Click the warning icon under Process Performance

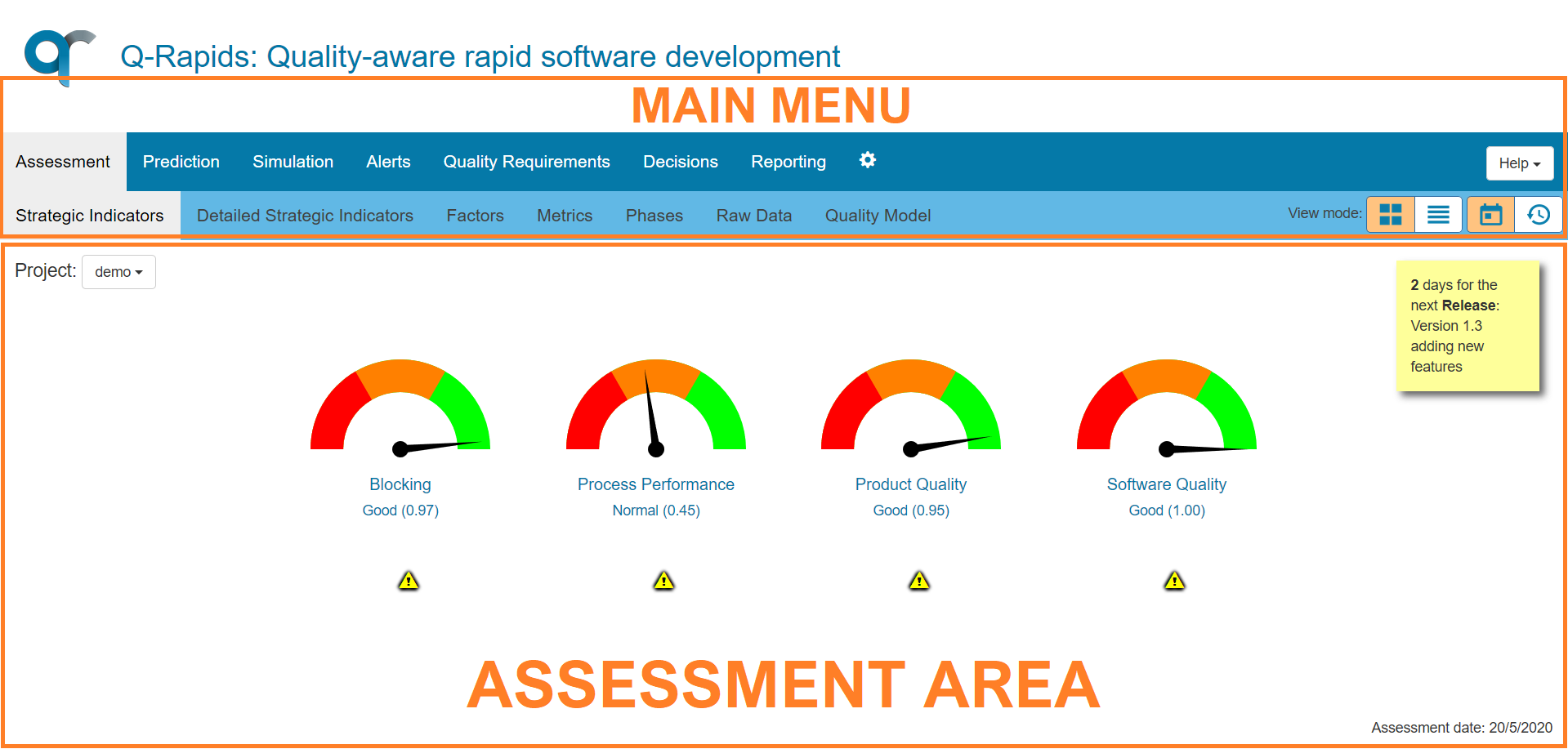(664, 580)
